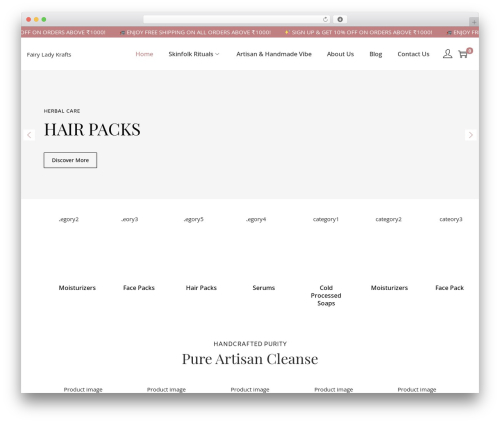Open the Home menu item
The image size is (500, 423).
144,54
